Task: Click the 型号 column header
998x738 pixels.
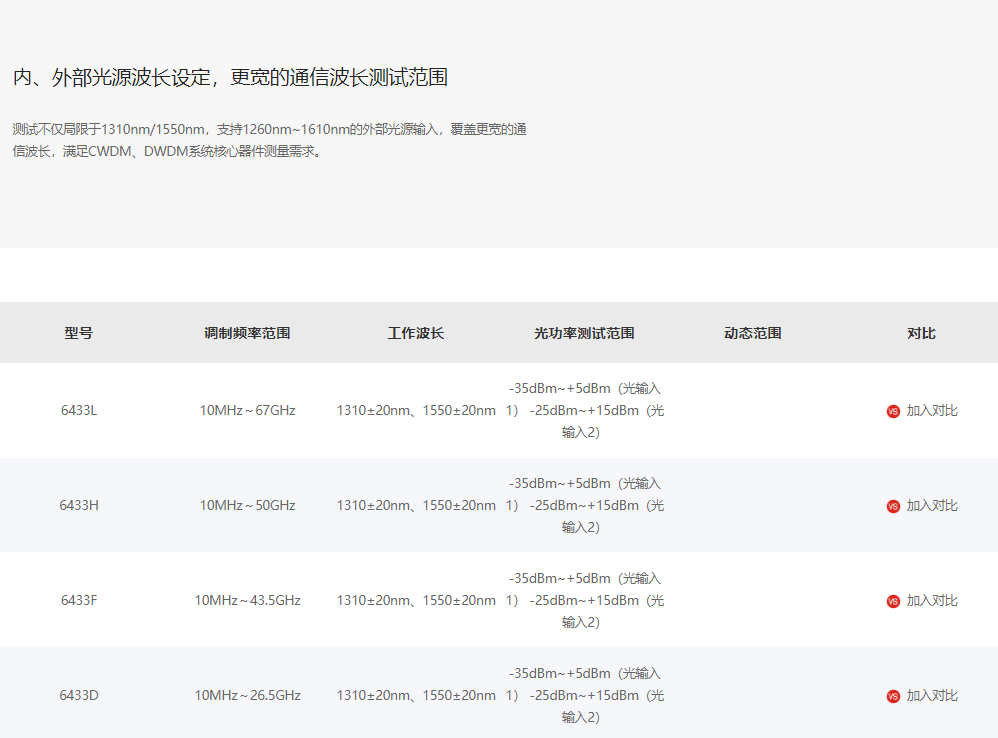Action: point(79,333)
